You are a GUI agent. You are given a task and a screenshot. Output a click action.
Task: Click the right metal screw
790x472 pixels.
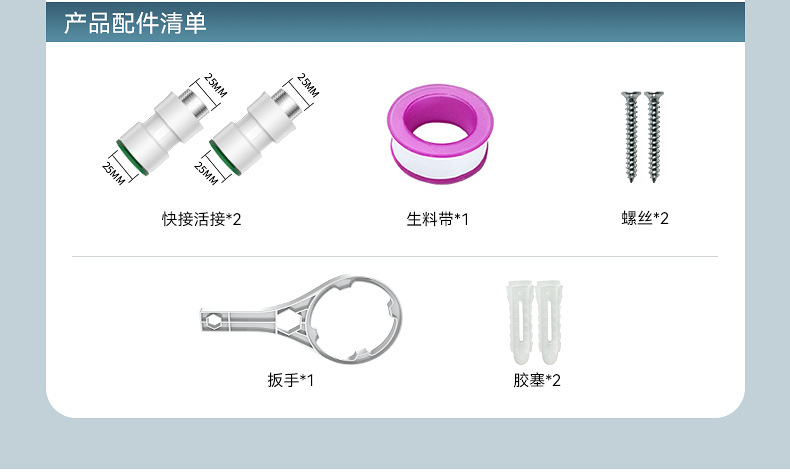pyautogui.click(x=654, y=136)
